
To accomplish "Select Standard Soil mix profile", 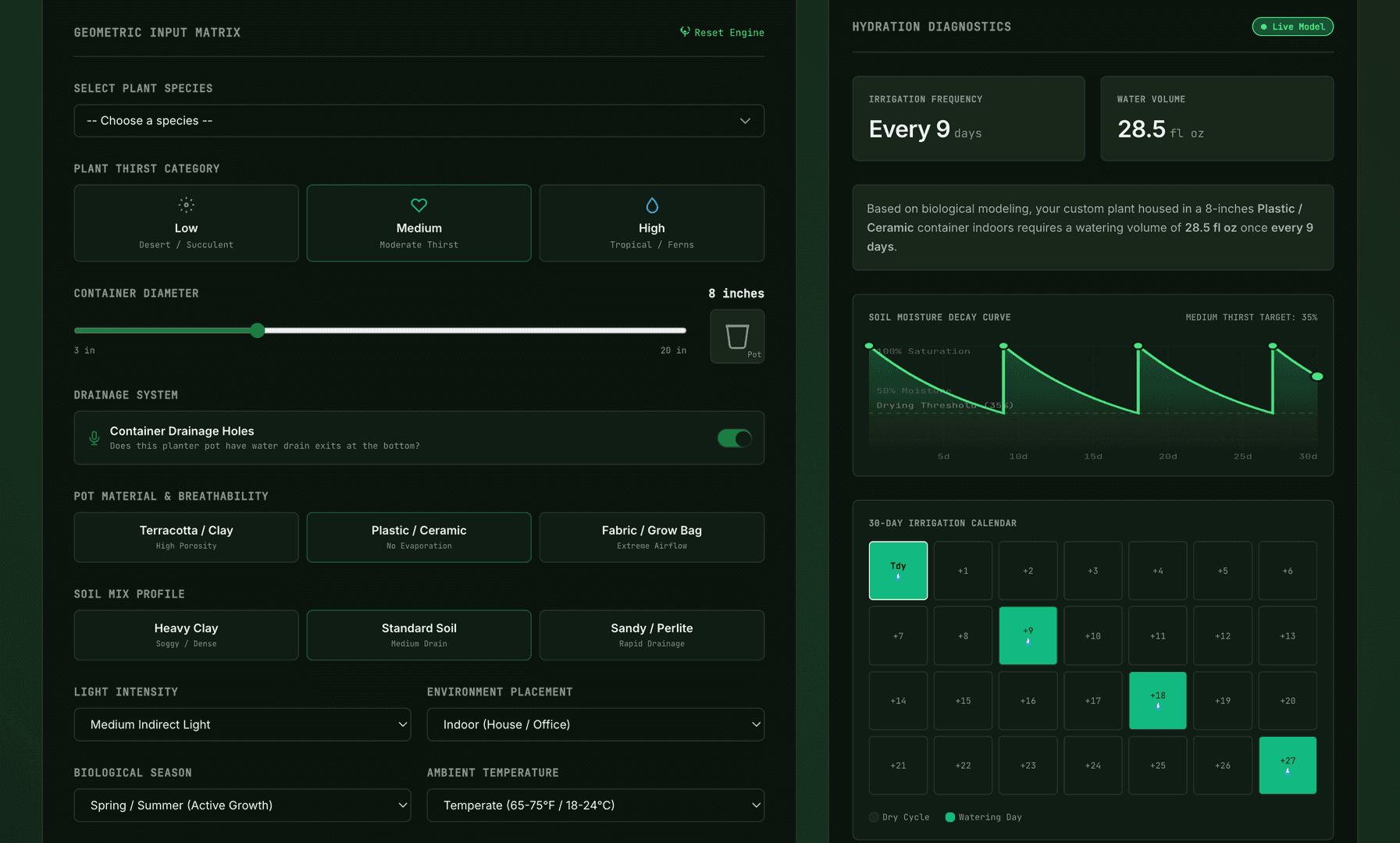I will pos(419,635).
